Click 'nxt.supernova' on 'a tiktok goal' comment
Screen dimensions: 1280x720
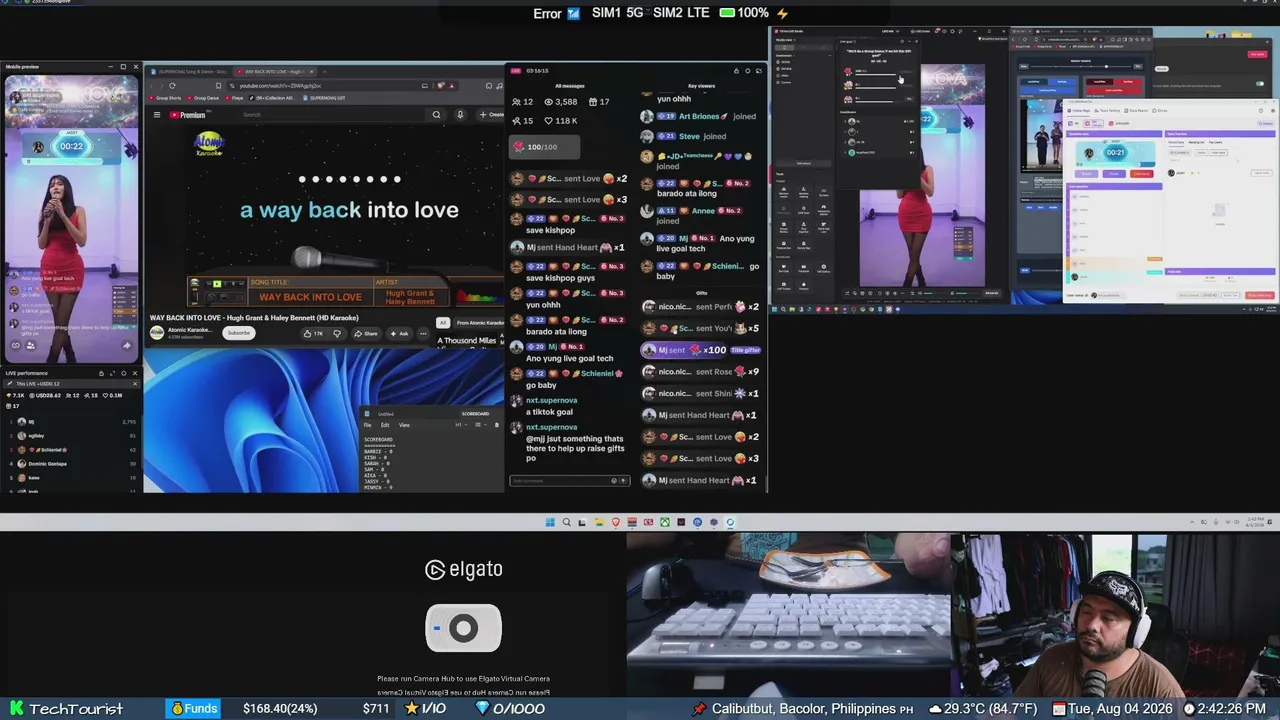[x=551, y=400]
